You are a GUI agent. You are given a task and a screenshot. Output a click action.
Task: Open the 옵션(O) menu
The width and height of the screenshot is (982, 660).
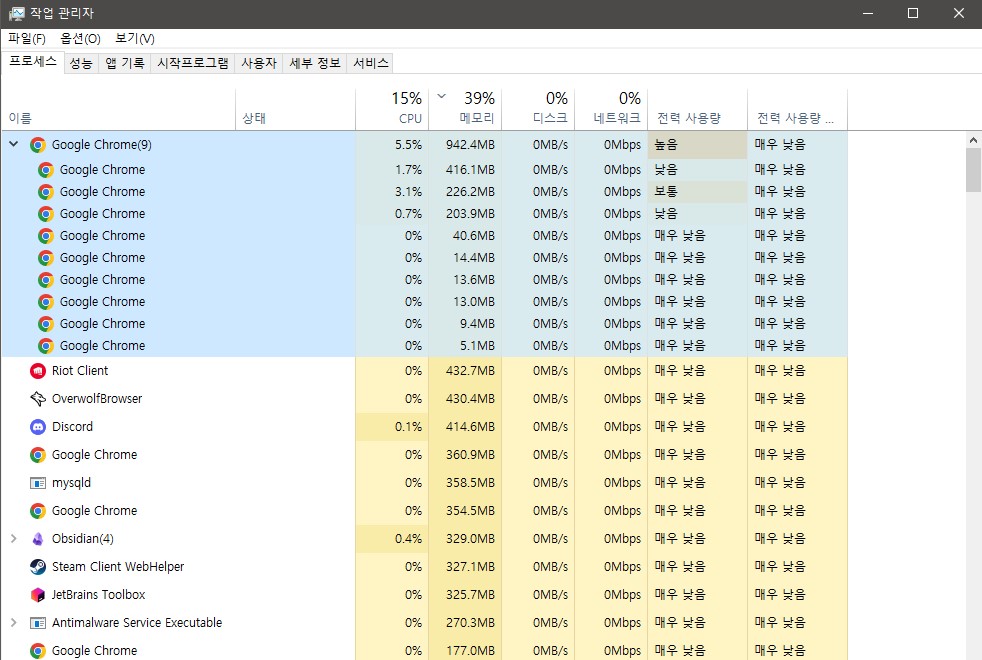click(x=80, y=39)
